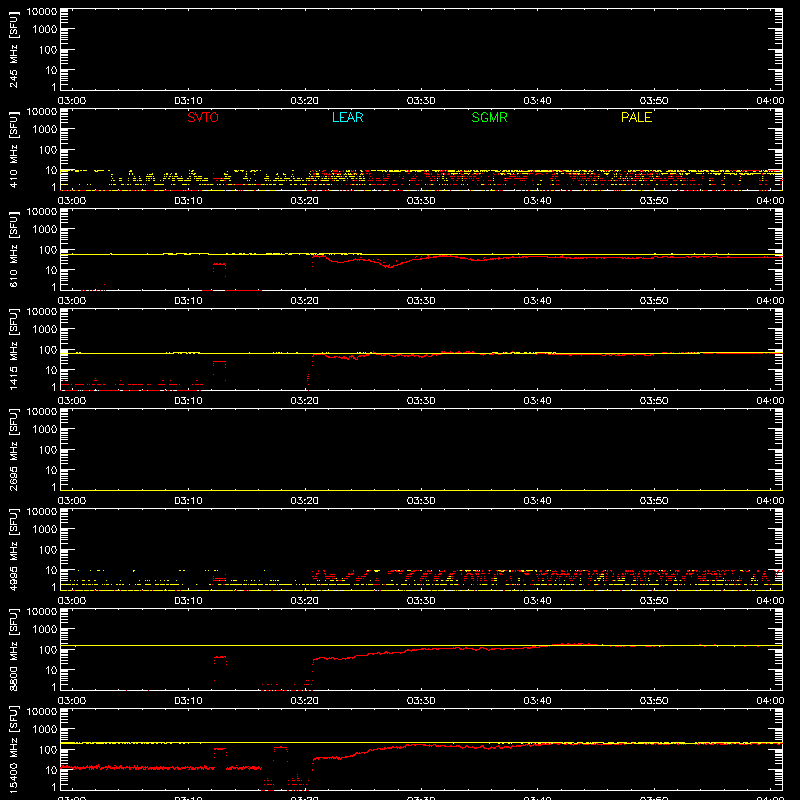
Task: Click the 100 tick value on 4995 MHz axis
Action: tap(48, 550)
